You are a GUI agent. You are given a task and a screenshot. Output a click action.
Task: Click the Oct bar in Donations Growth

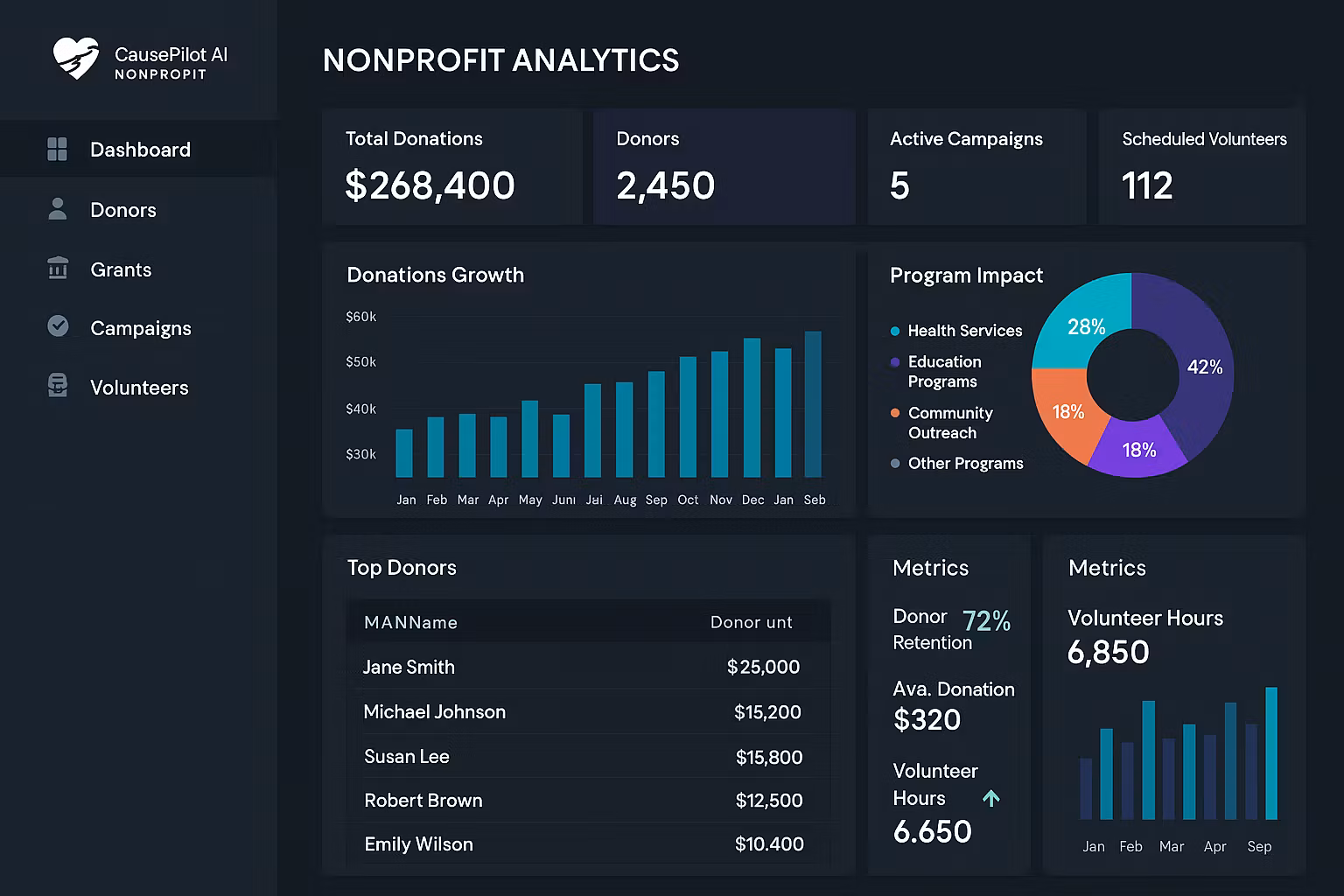point(688,416)
